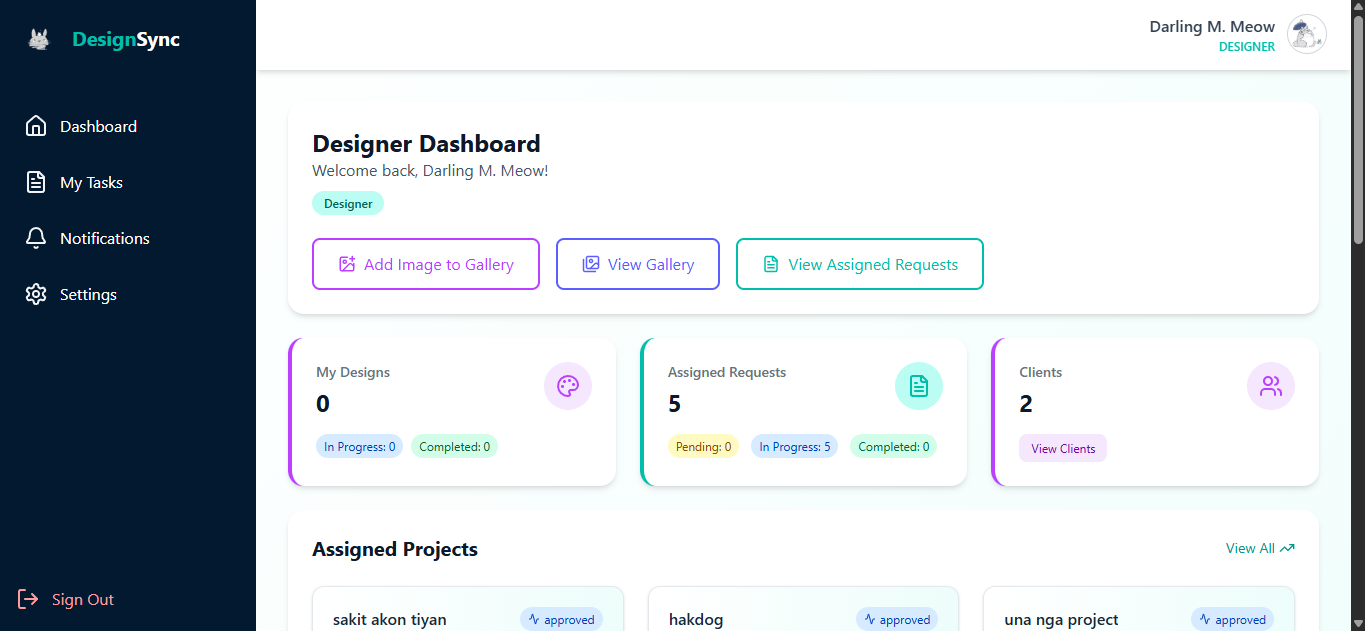This screenshot has width=1365, height=631.
Task: Open View Gallery button
Action: point(637,264)
